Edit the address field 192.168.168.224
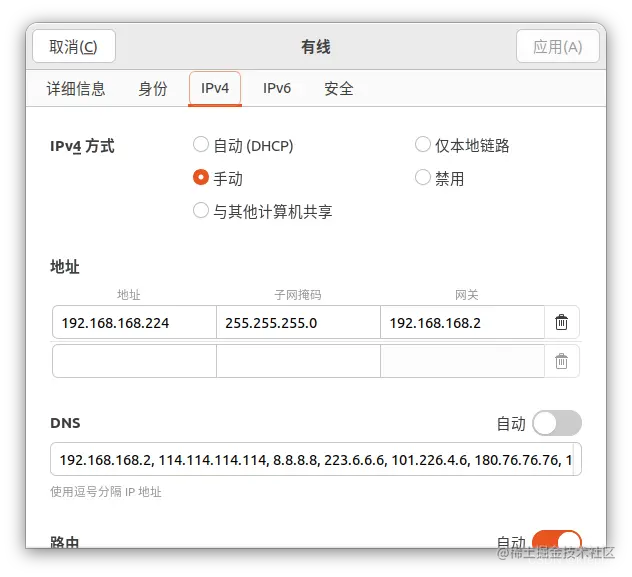632x577 pixels. pos(134,322)
